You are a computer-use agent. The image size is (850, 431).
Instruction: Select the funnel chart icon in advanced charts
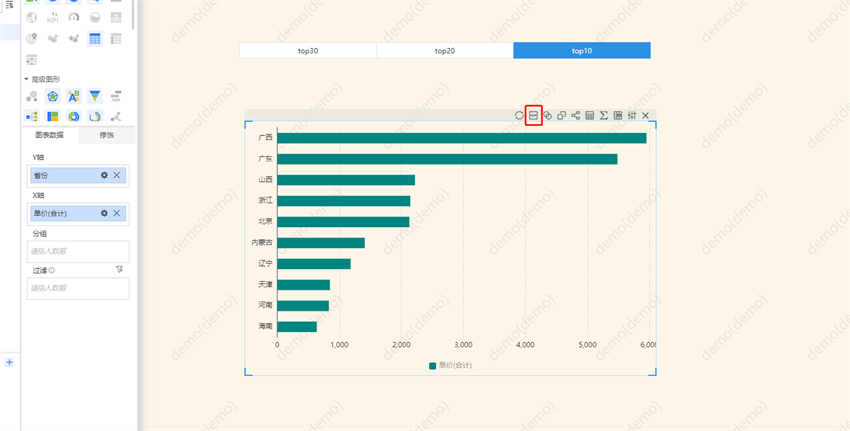point(95,96)
